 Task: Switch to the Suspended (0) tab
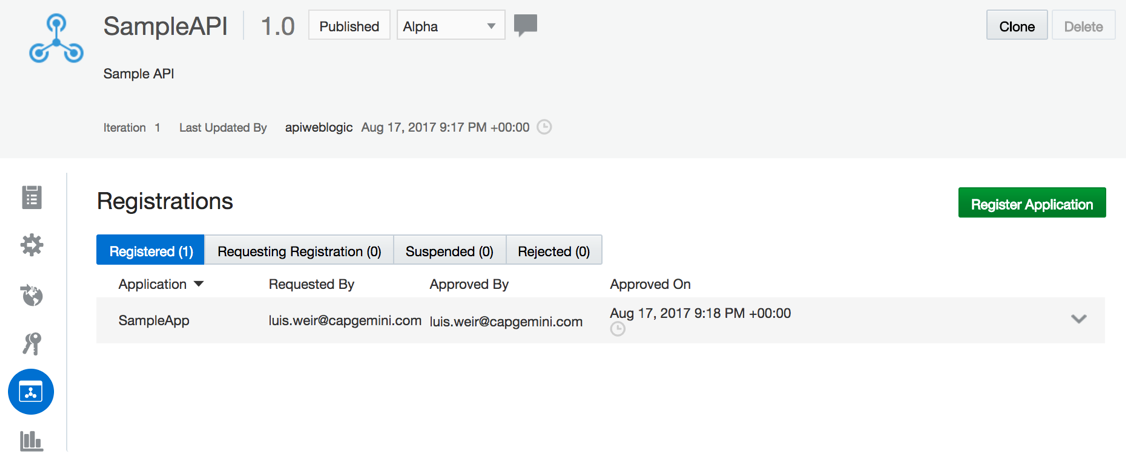[x=450, y=251]
